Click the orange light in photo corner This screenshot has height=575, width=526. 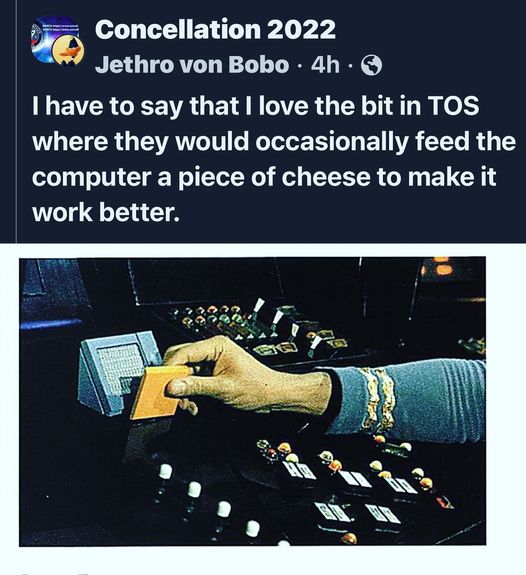(442, 266)
